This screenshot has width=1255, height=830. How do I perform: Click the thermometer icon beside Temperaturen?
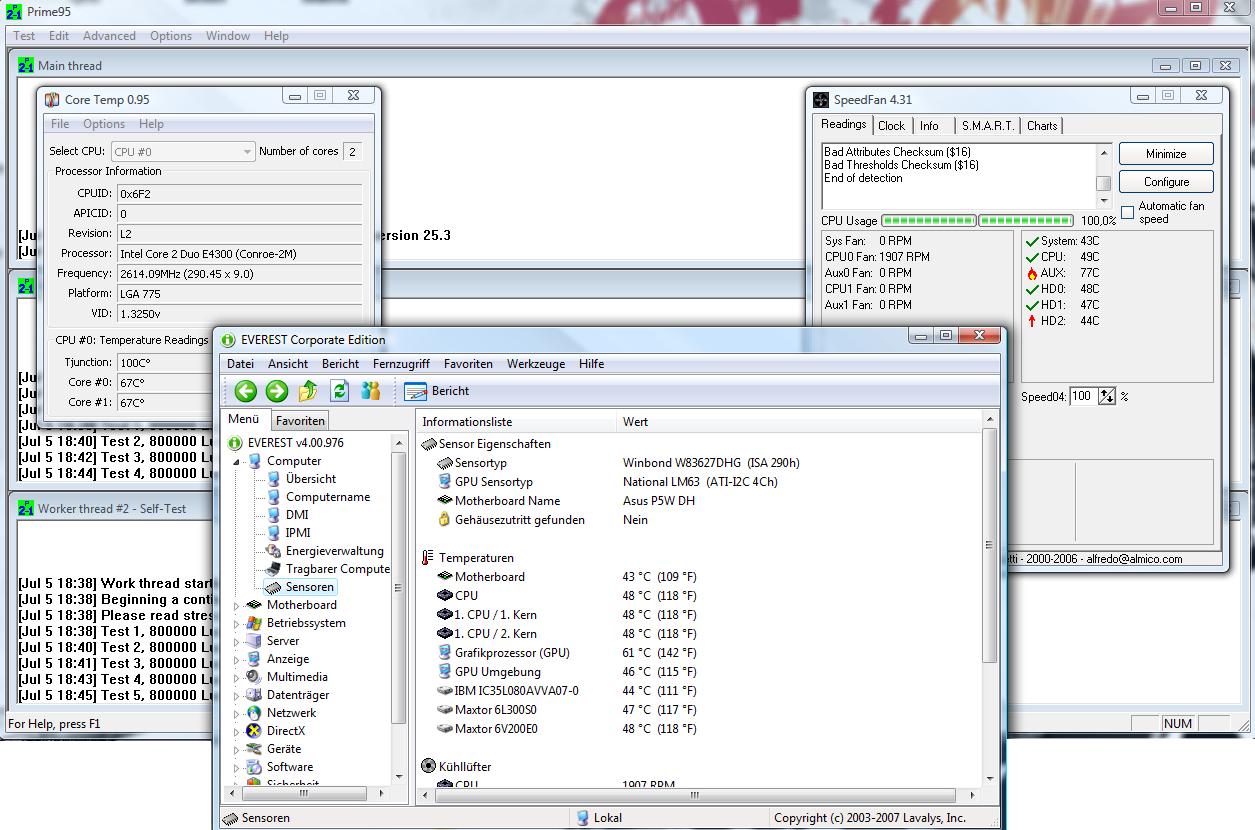(428, 558)
